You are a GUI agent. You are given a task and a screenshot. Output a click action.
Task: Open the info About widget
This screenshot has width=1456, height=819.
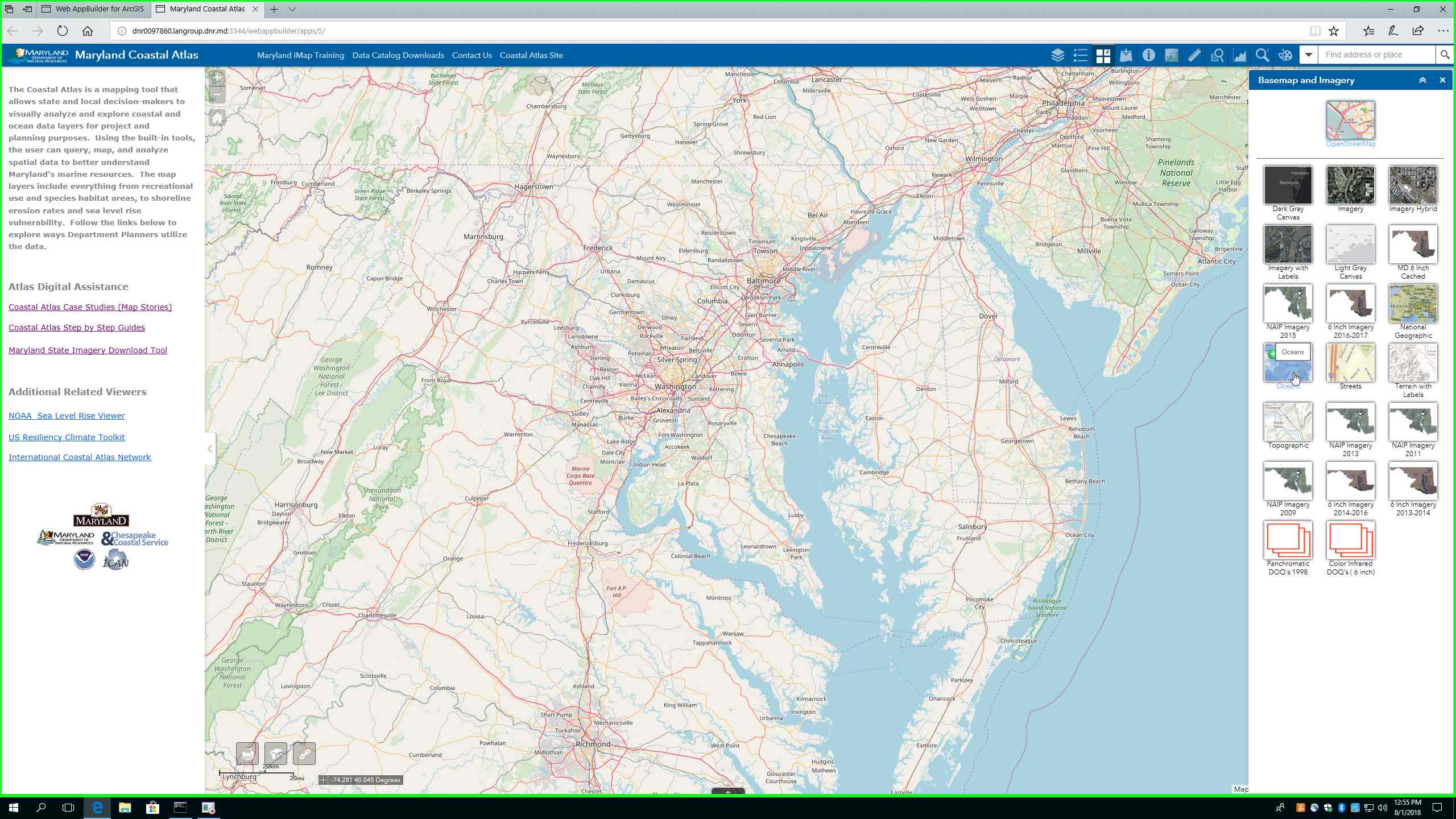(1148, 55)
